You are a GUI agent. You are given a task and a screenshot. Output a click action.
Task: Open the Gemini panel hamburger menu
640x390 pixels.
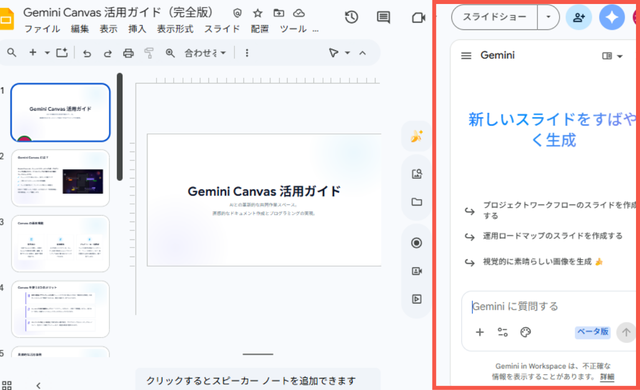click(x=466, y=55)
